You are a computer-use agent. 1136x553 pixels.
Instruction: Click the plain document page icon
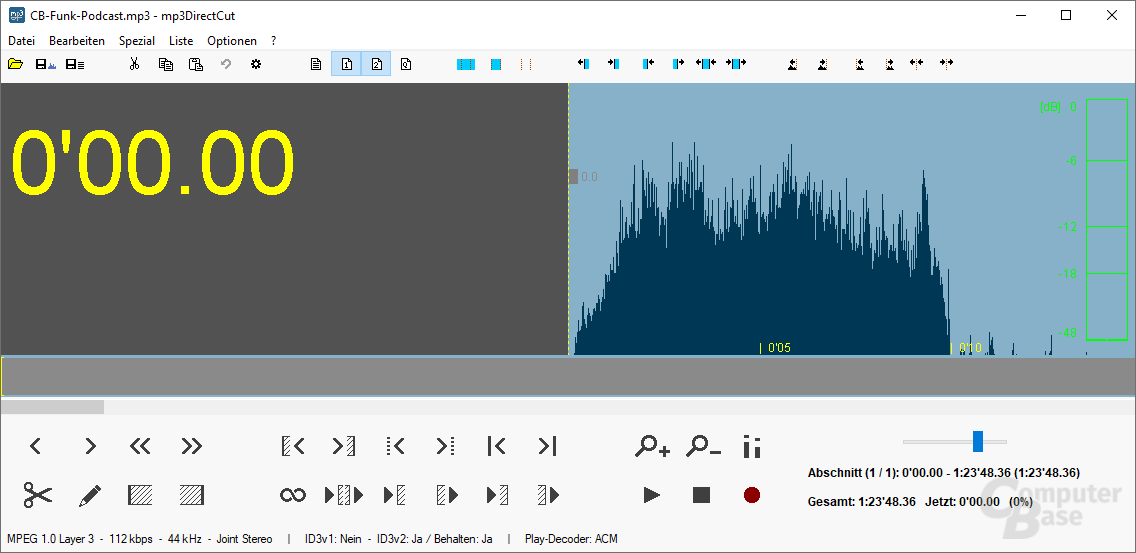pos(316,65)
